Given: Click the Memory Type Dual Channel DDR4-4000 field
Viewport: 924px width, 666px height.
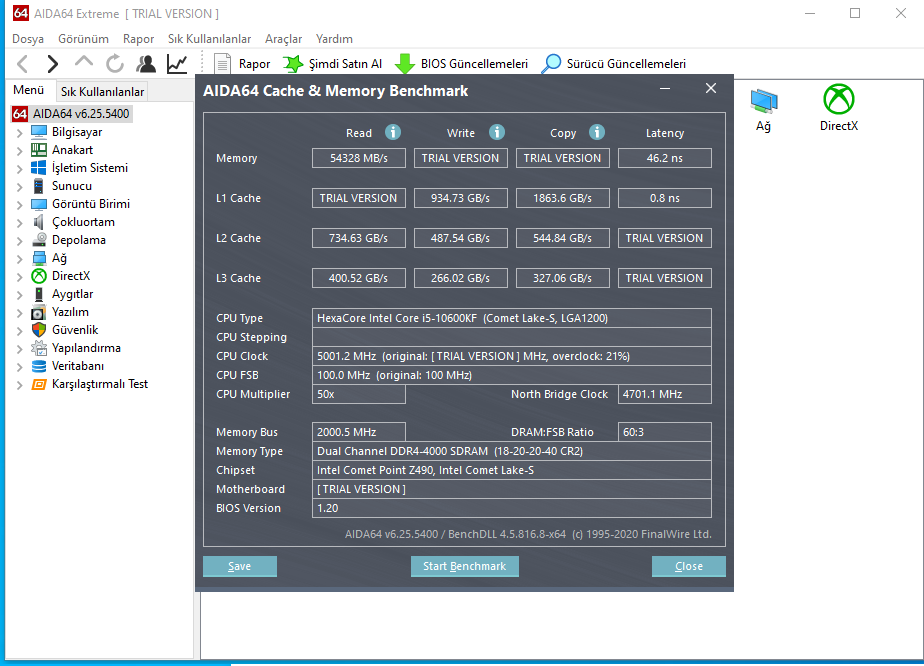Looking at the screenshot, I should (x=512, y=451).
